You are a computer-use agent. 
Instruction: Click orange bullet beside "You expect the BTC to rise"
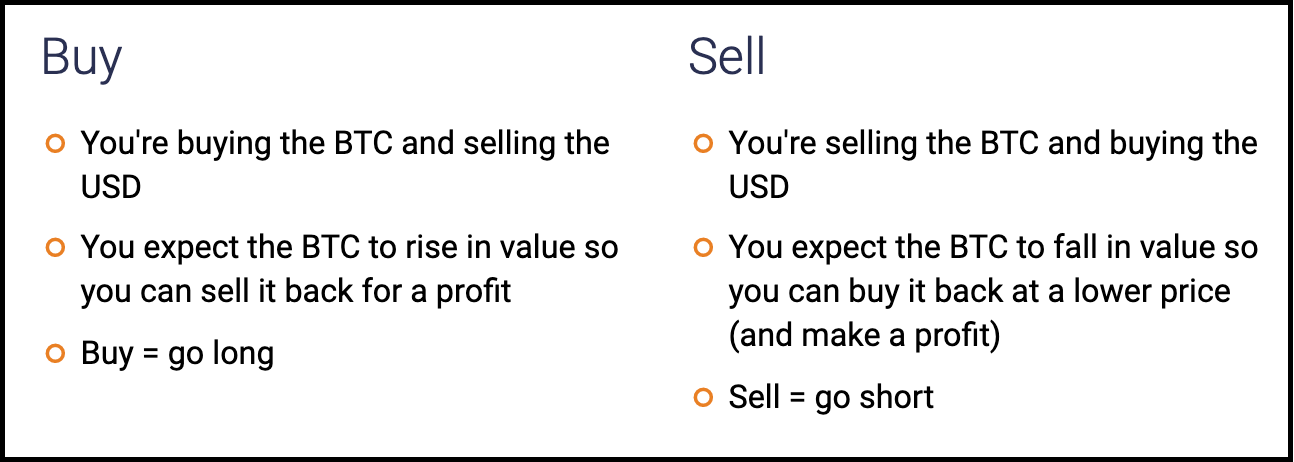pos(55,246)
